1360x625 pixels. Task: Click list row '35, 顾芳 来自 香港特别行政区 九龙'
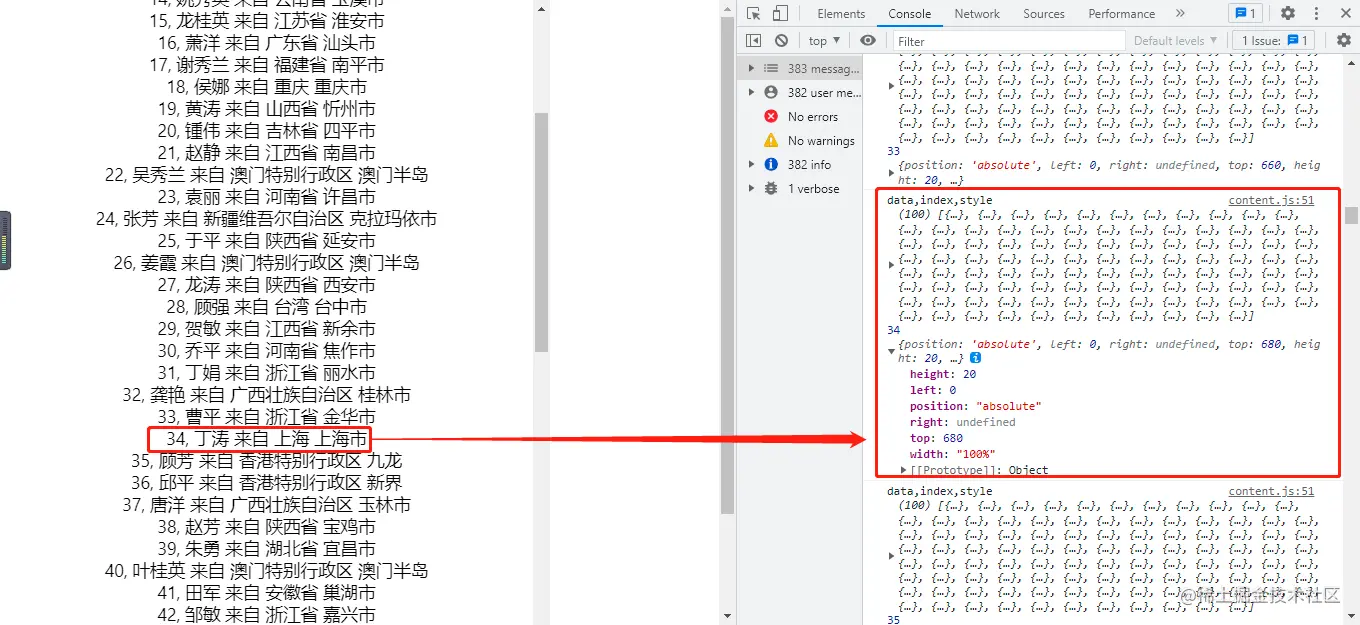tap(267, 461)
